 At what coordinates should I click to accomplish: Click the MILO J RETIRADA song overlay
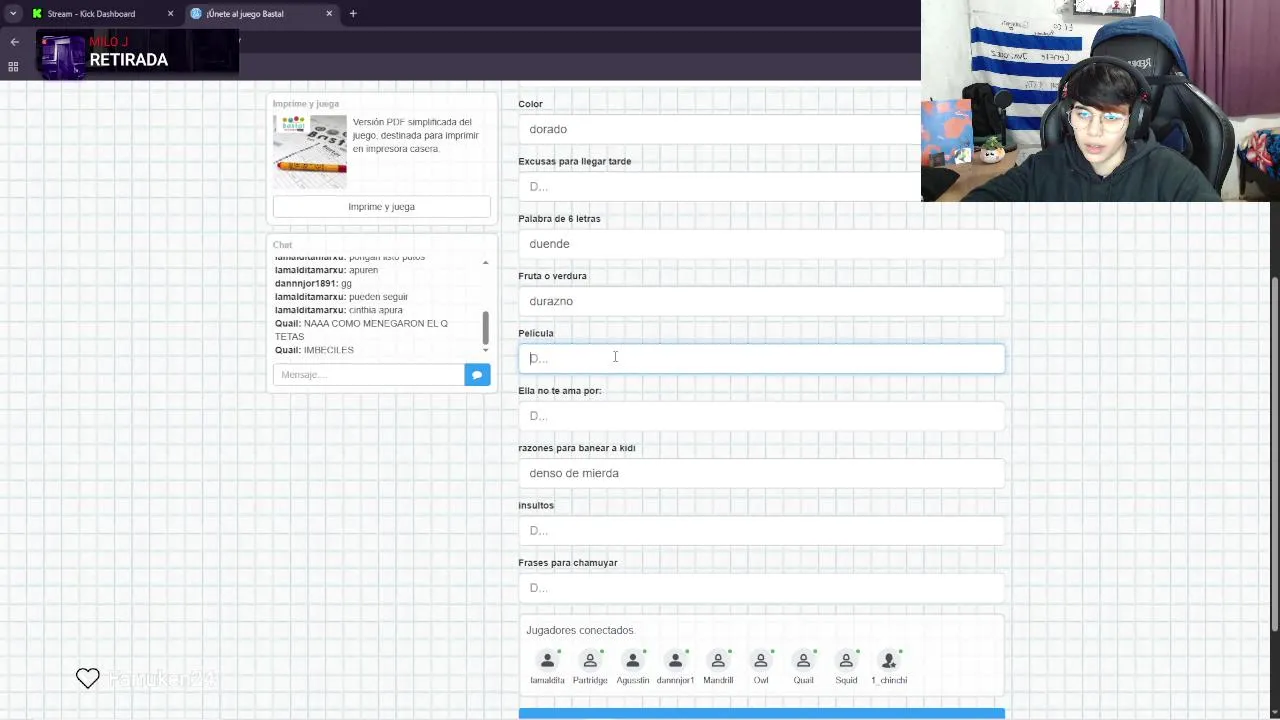coord(138,54)
